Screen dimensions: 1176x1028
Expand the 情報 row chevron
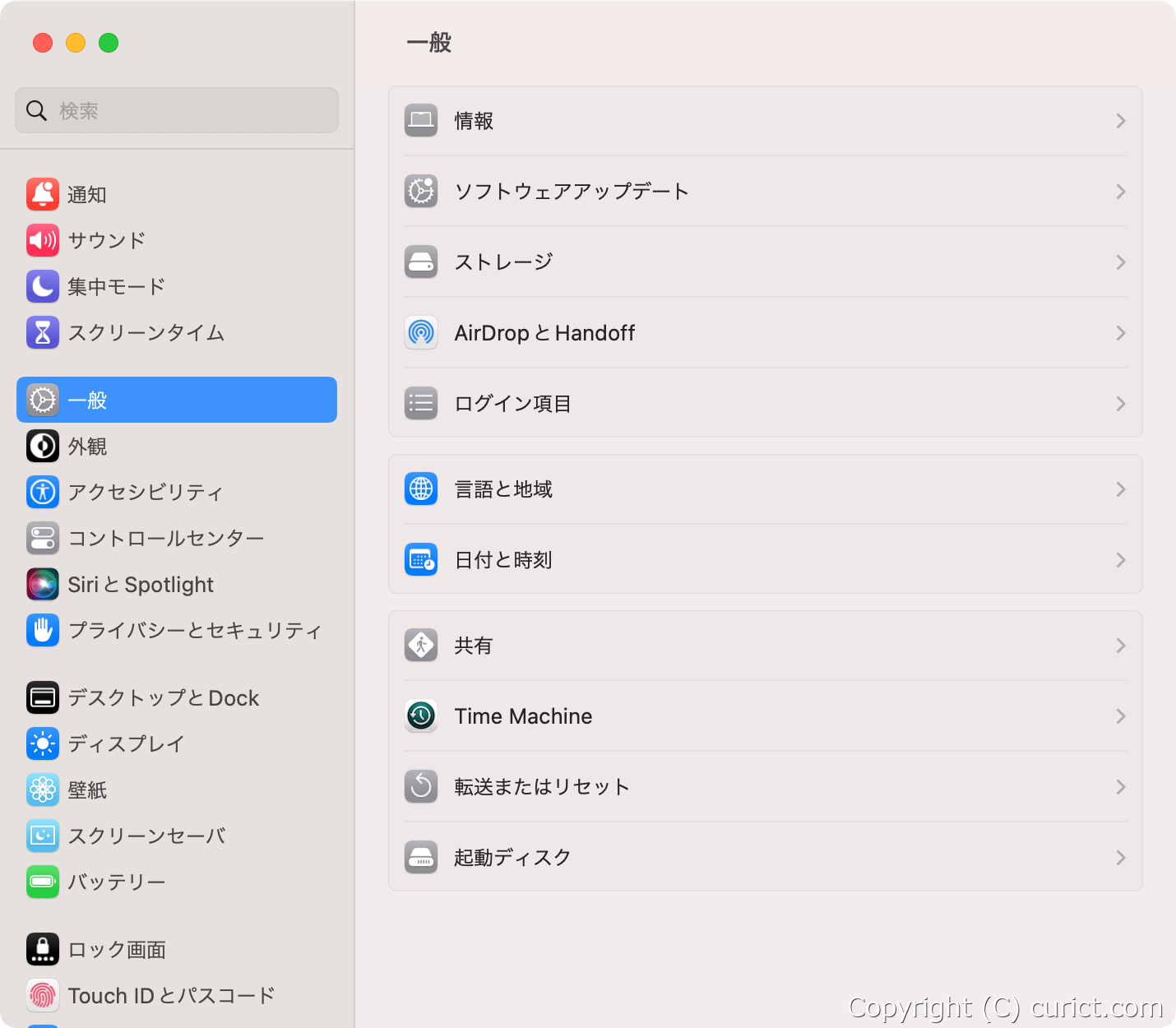pyautogui.click(x=1120, y=121)
